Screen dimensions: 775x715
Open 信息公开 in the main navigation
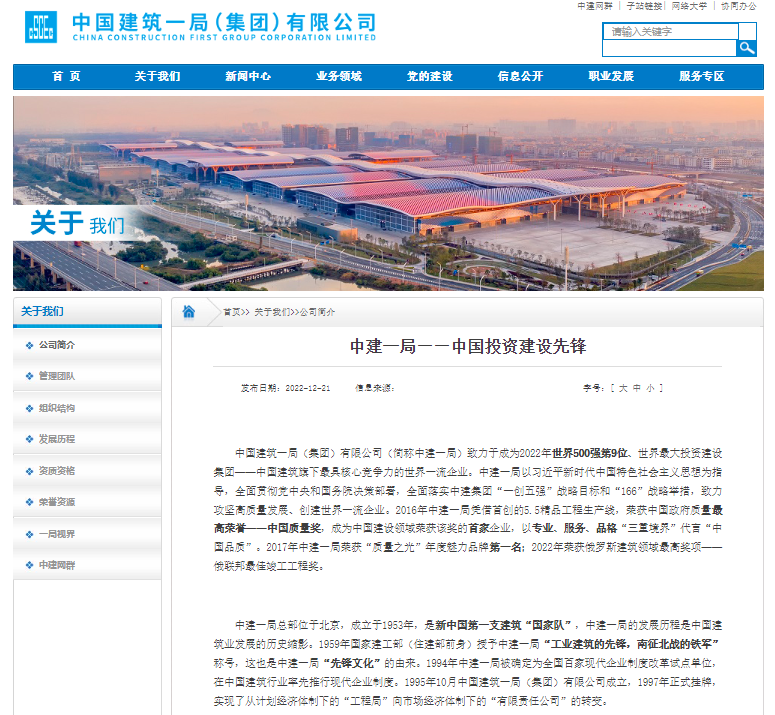pyautogui.click(x=520, y=77)
